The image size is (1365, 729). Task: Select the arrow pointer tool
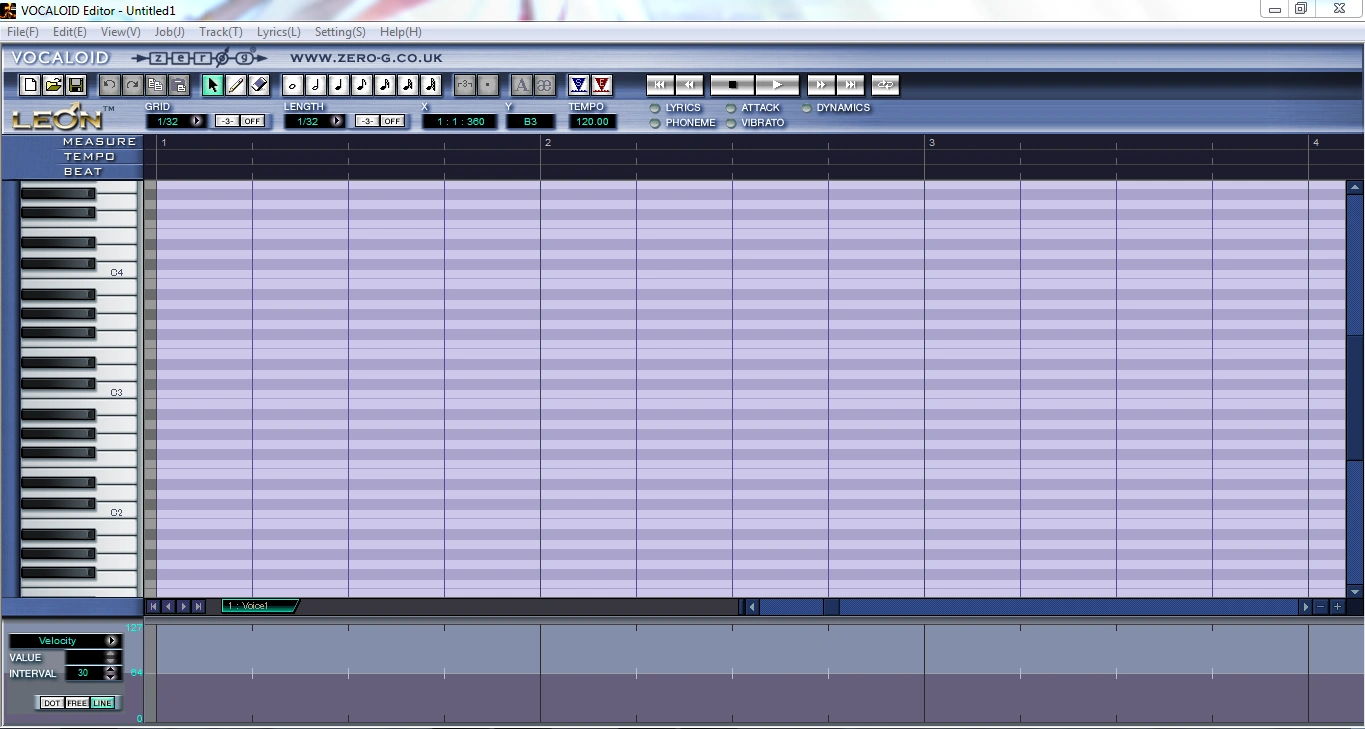(213, 85)
